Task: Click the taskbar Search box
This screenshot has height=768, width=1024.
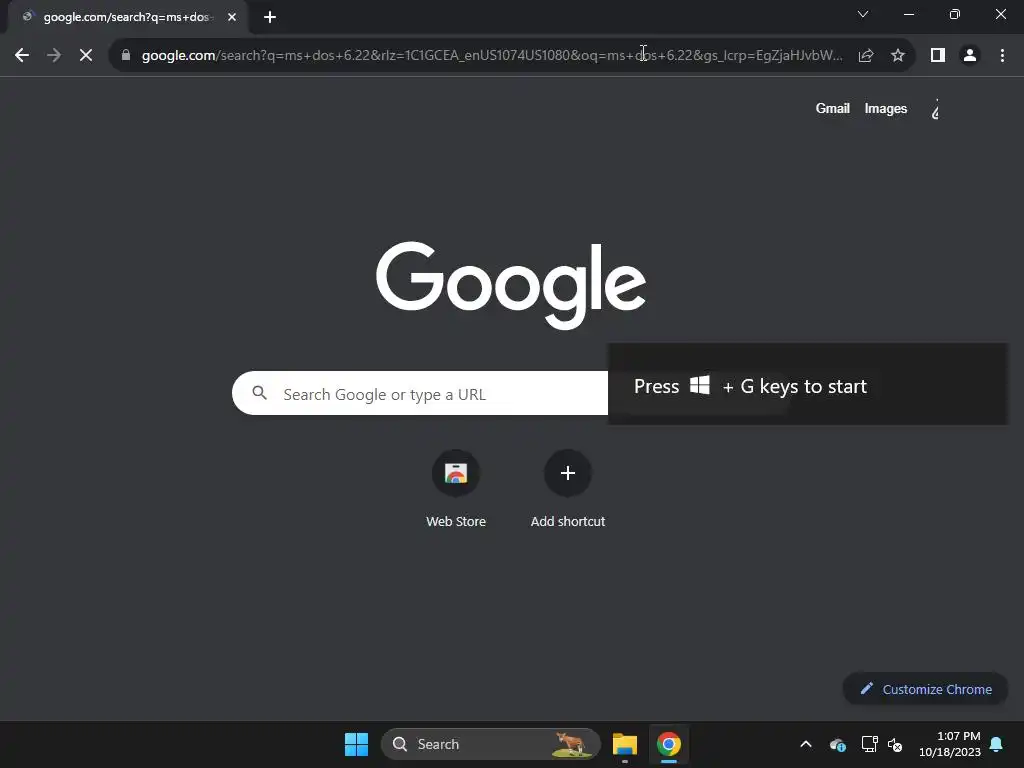Action: [x=490, y=744]
